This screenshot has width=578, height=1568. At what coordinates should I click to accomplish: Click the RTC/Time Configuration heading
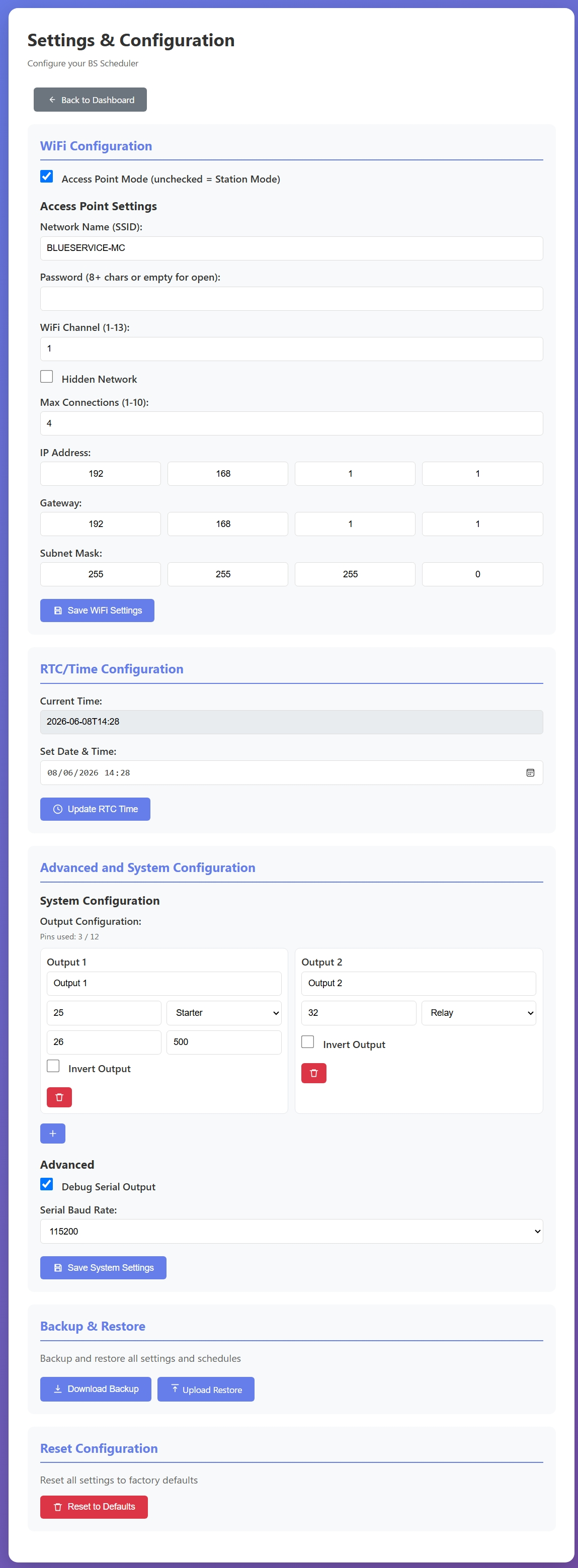(x=112, y=669)
